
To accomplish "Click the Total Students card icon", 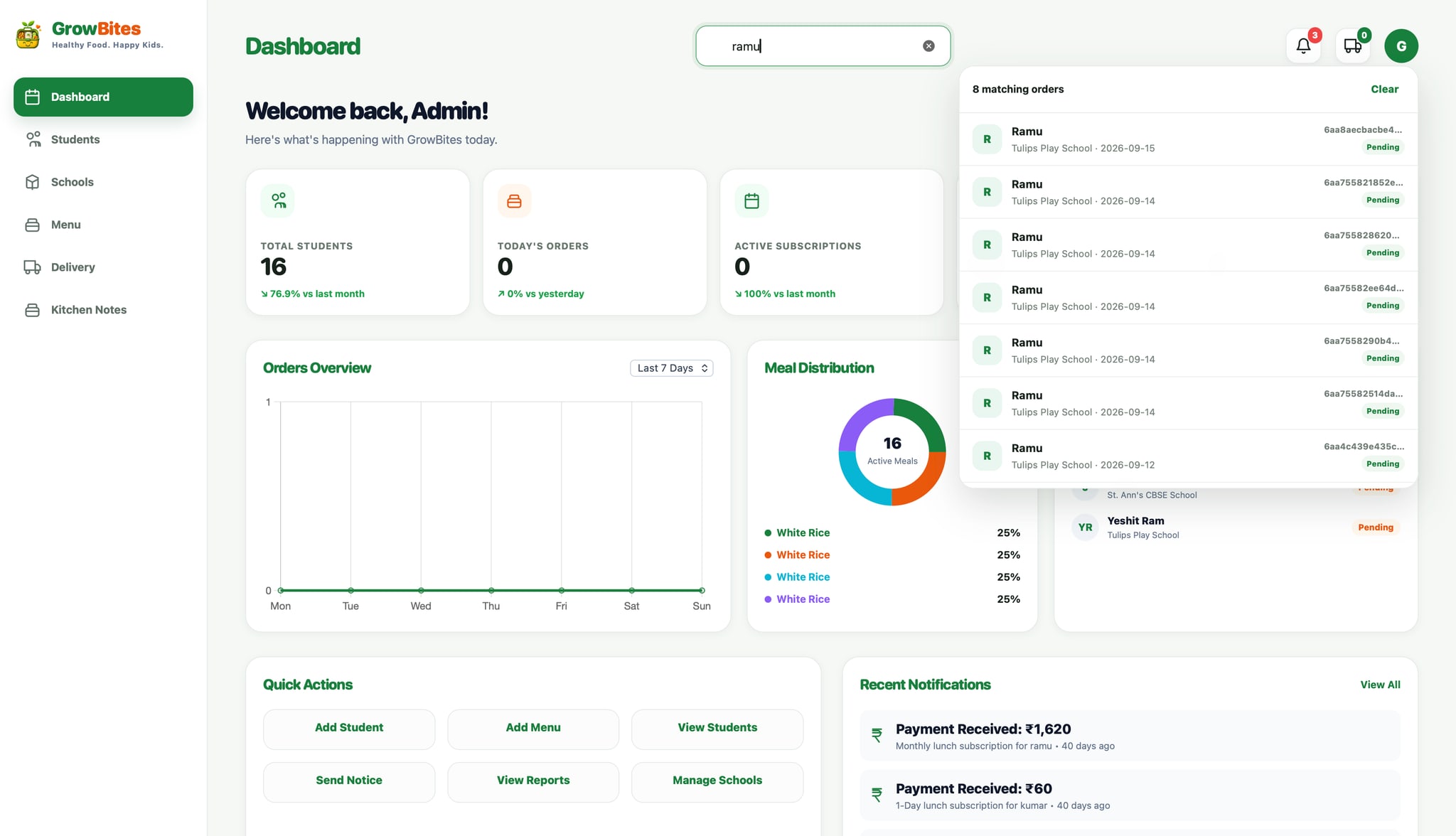I will tap(278, 201).
